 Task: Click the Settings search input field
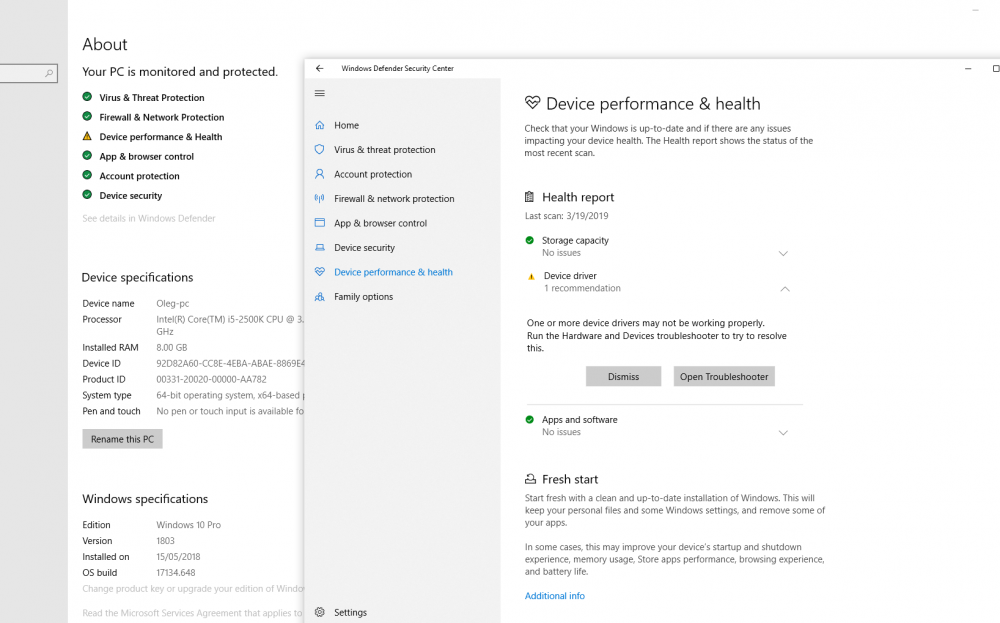[29, 73]
